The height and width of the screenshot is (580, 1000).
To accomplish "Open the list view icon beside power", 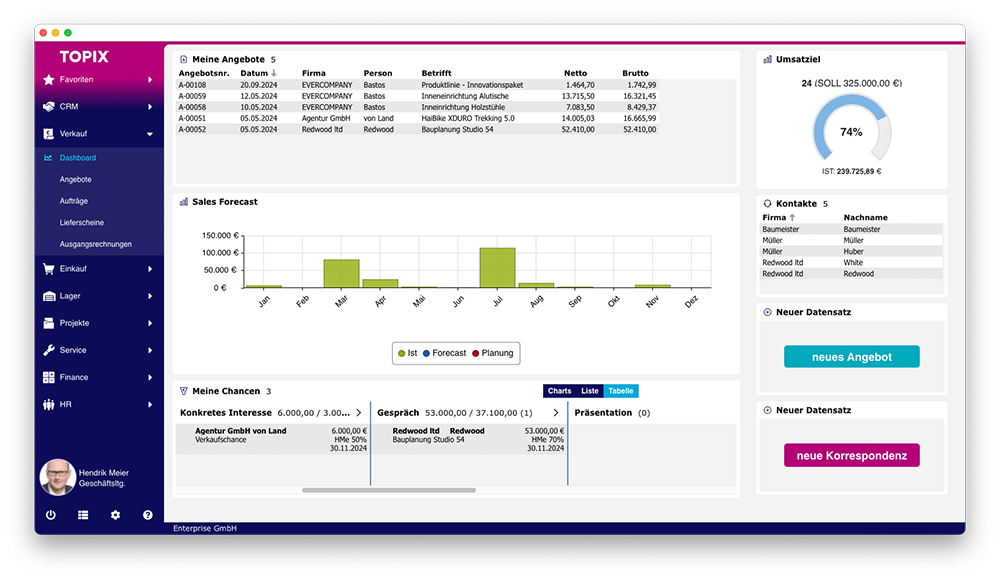I will pos(83,515).
